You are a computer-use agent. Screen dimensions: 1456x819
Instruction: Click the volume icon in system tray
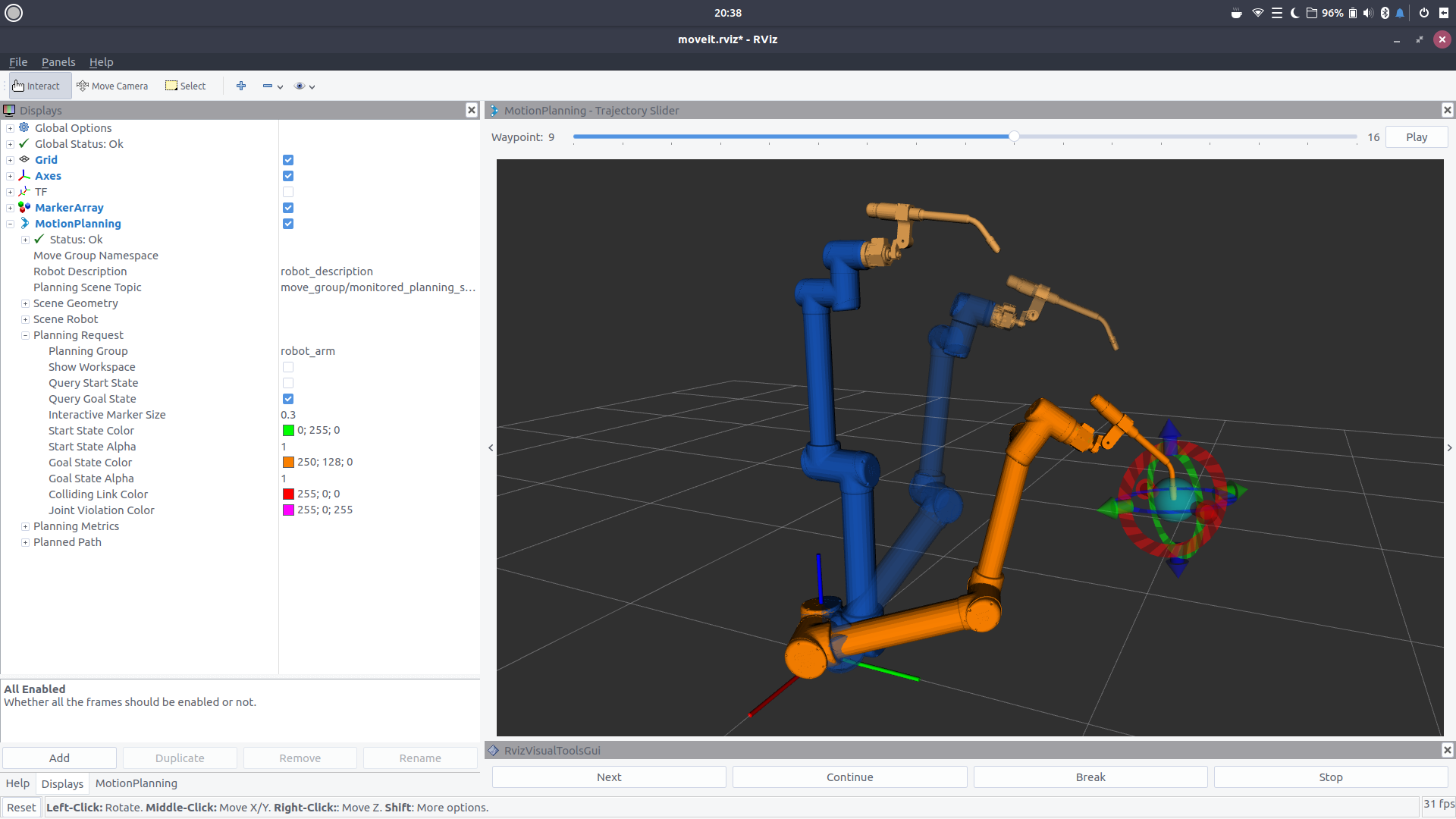1368,13
